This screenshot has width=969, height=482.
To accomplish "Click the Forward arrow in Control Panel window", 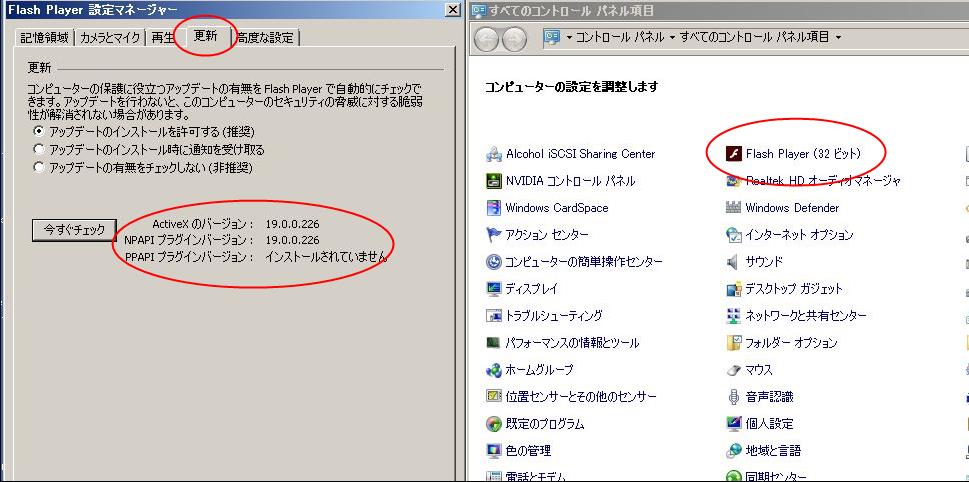I will tap(514, 40).
